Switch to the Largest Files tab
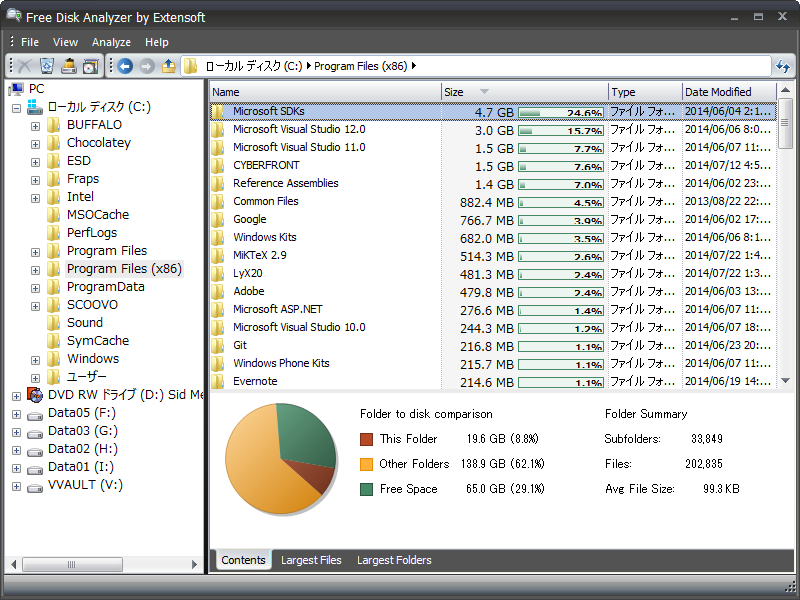The width and height of the screenshot is (800, 600). point(311,560)
